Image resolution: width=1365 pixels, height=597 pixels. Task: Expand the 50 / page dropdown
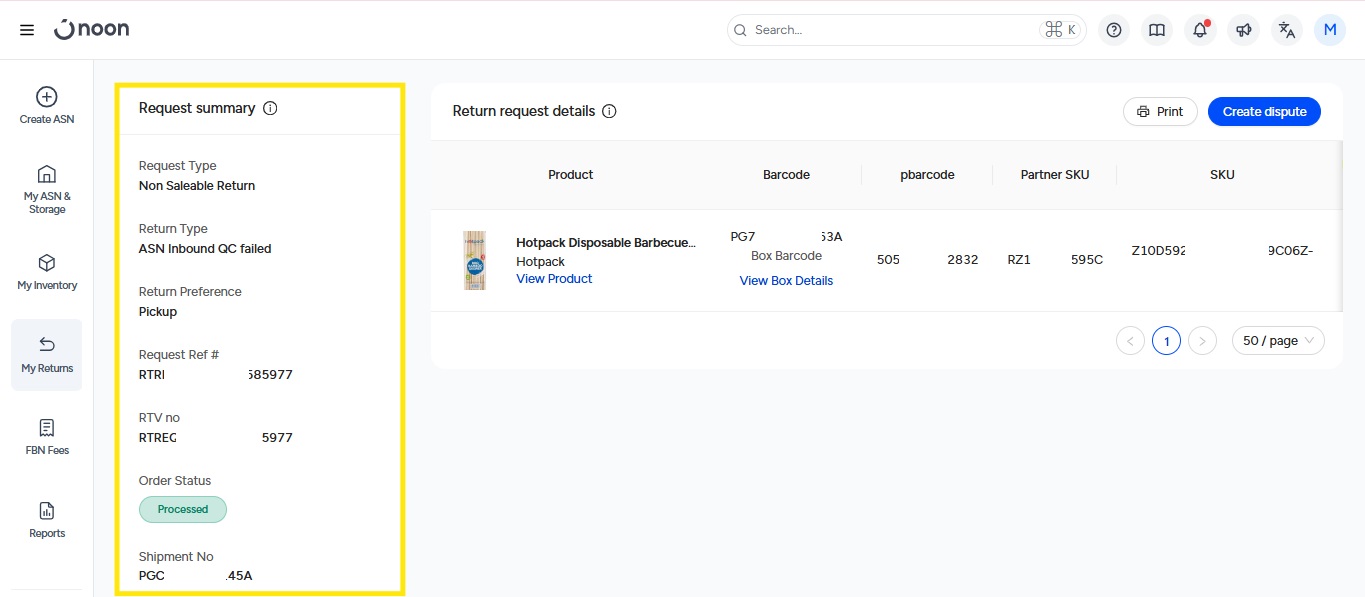click(1278, 341)
